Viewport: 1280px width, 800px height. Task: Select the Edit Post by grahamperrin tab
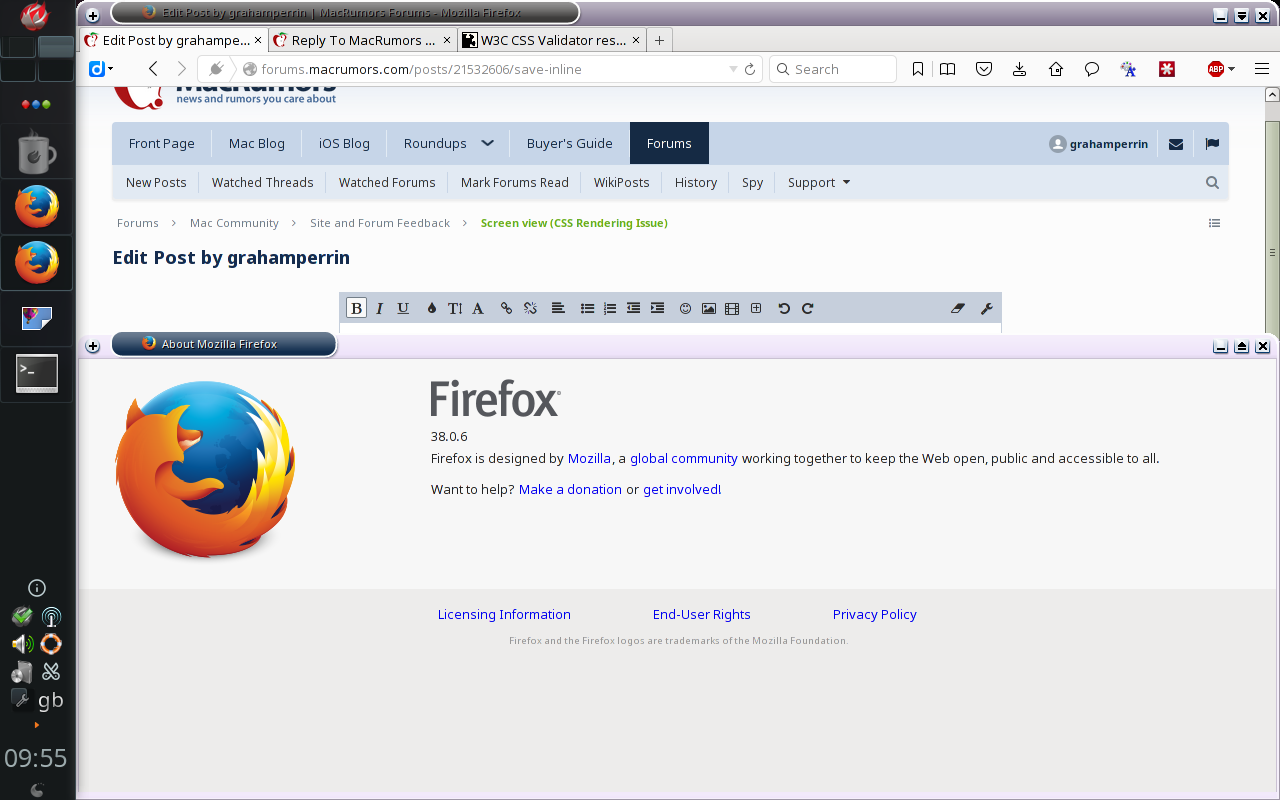coord(176,40)
